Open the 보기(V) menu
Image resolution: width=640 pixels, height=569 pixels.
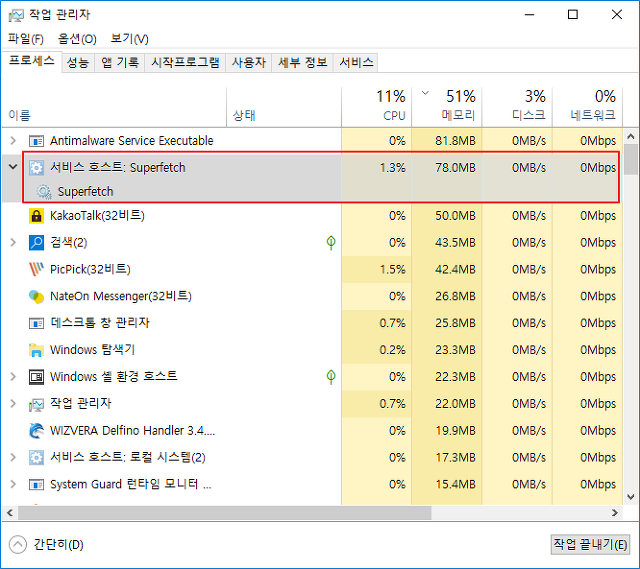[129, 39]
